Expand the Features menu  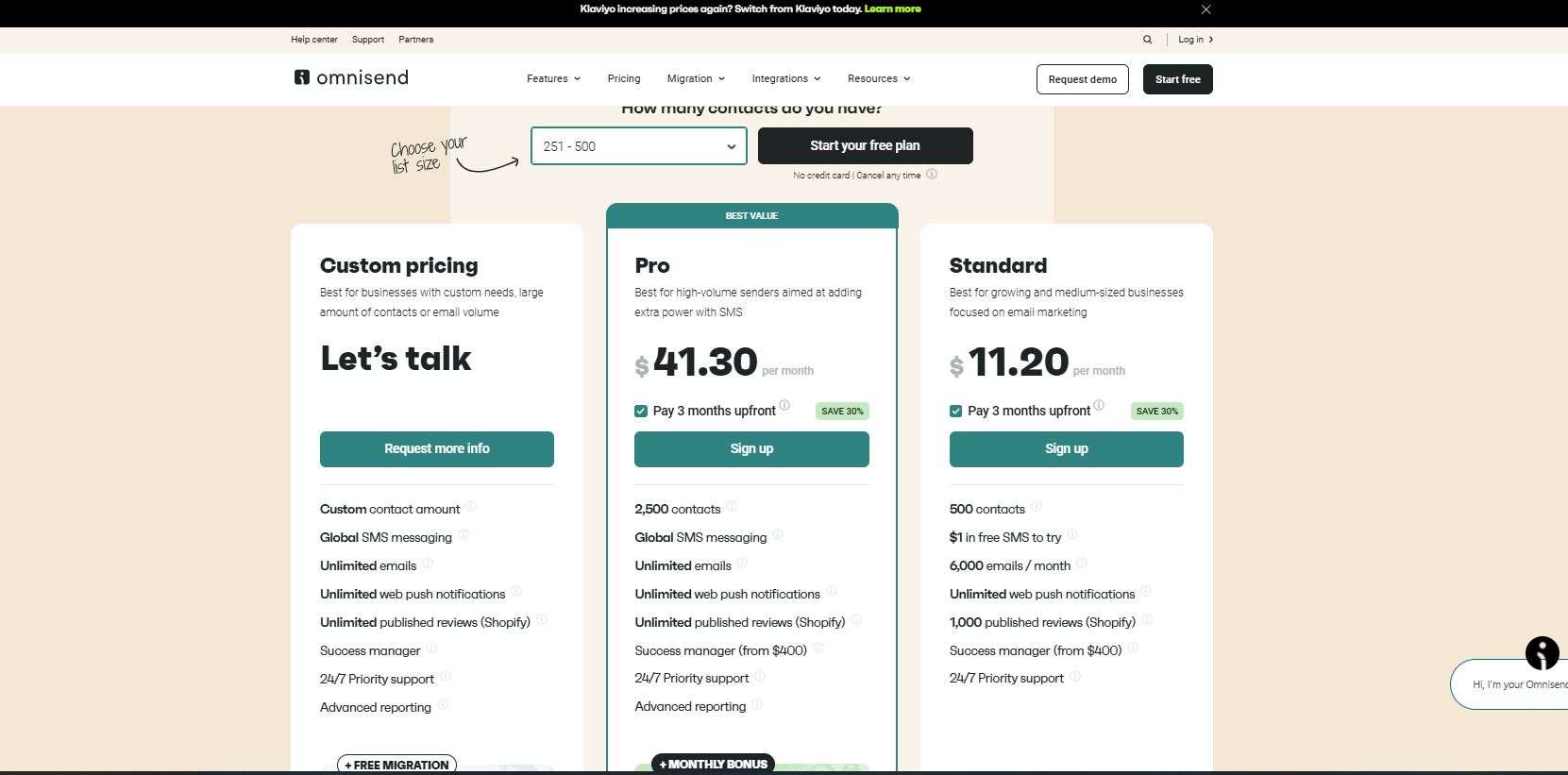pyautogui.click(x=553, y=78)
